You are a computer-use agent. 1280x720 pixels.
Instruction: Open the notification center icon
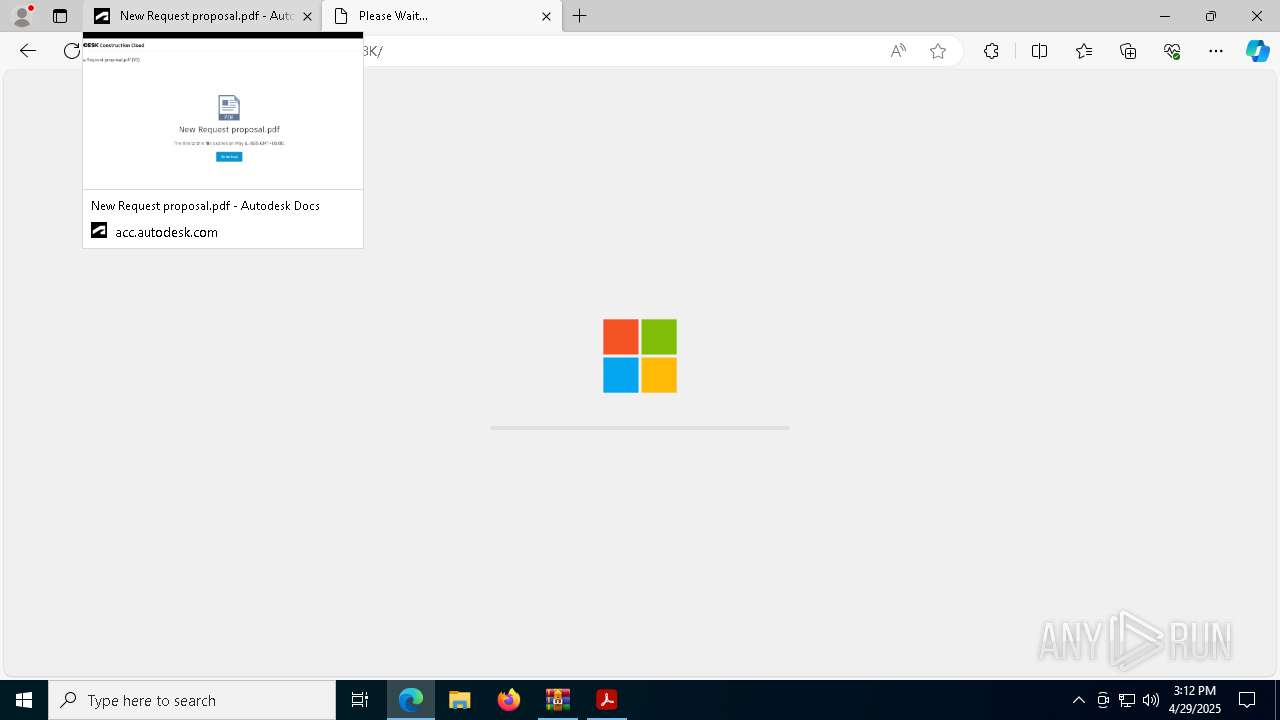pyautogui.click(x=1248, y=700)
